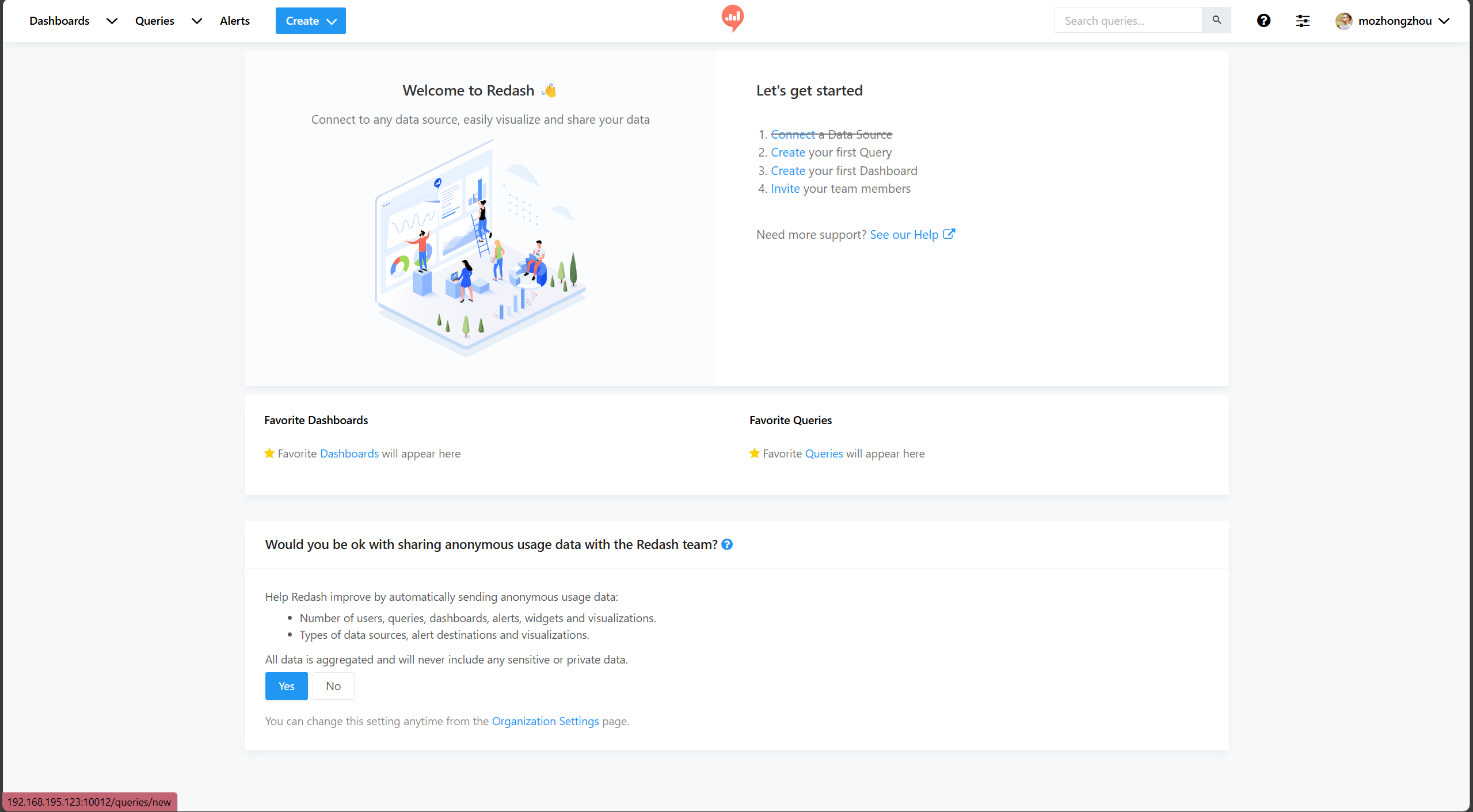Viewport: 1473px width, 812px height.
Task: Open the help question mark icon
Action: [x=1263, y=21]
